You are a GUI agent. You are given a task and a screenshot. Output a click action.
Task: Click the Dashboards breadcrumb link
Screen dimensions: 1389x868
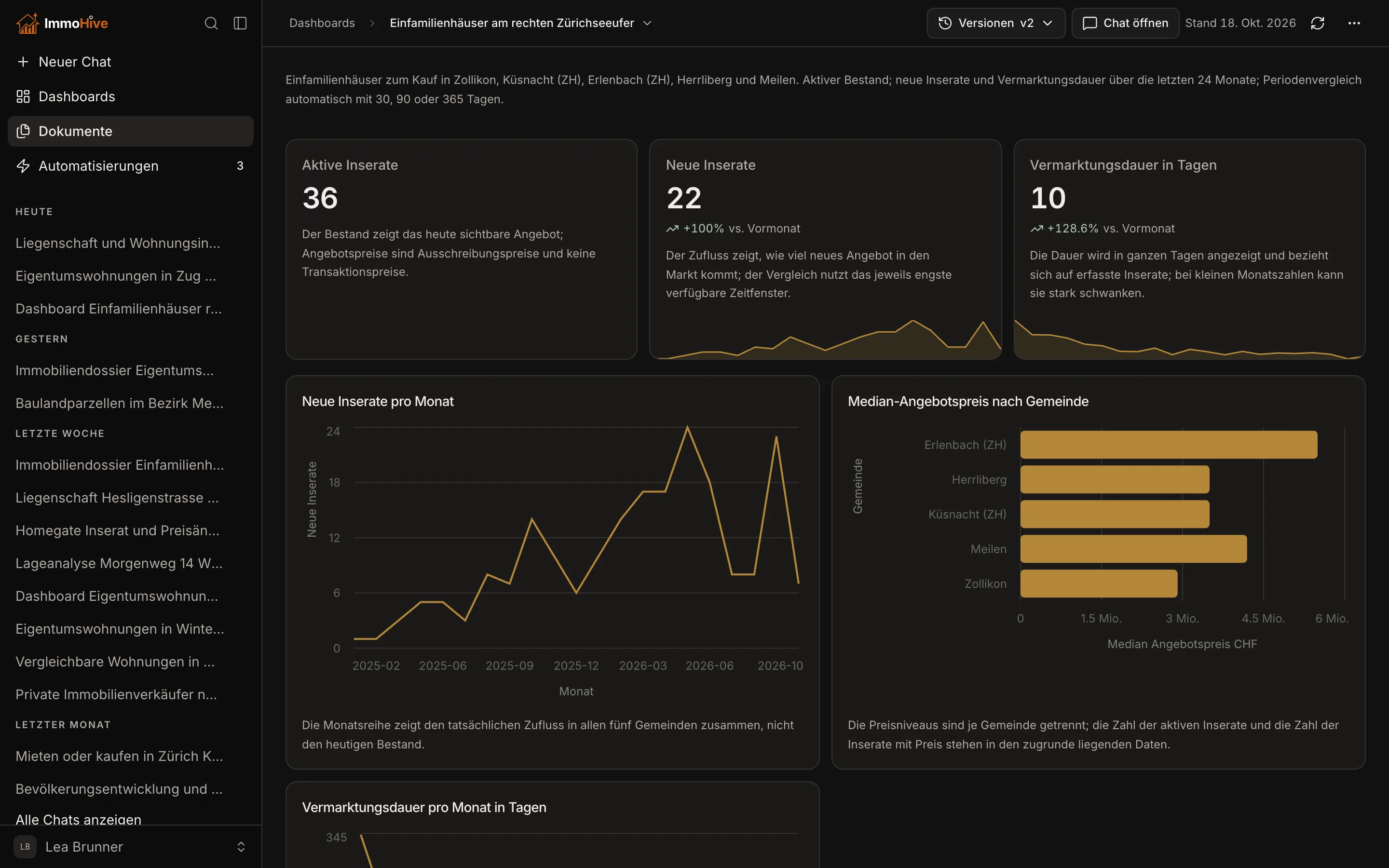click(x=322, y=23)
